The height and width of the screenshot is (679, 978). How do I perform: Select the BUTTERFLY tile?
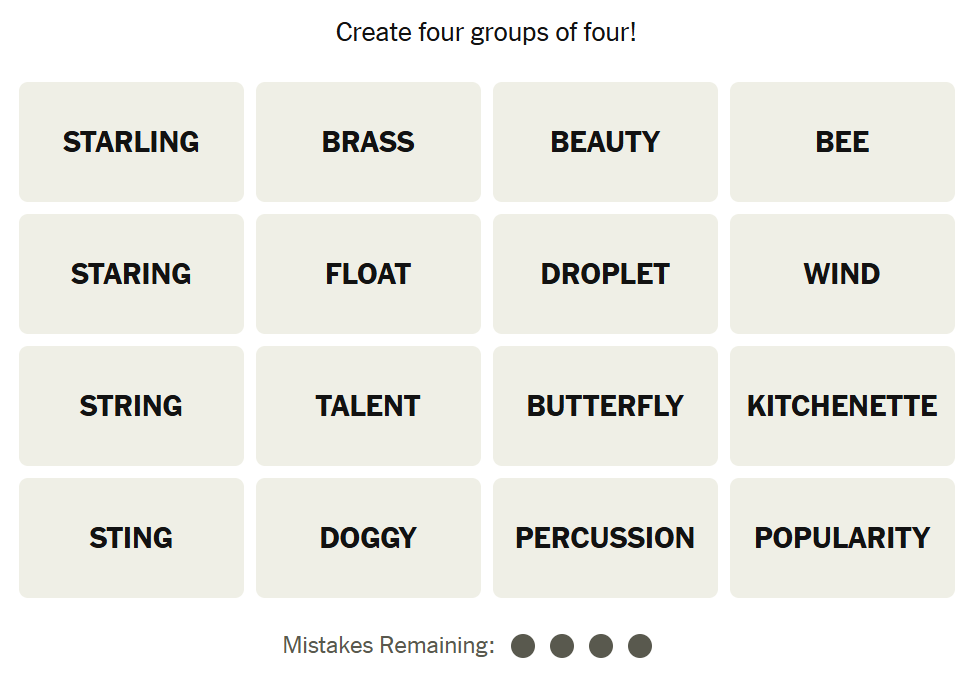605,406
